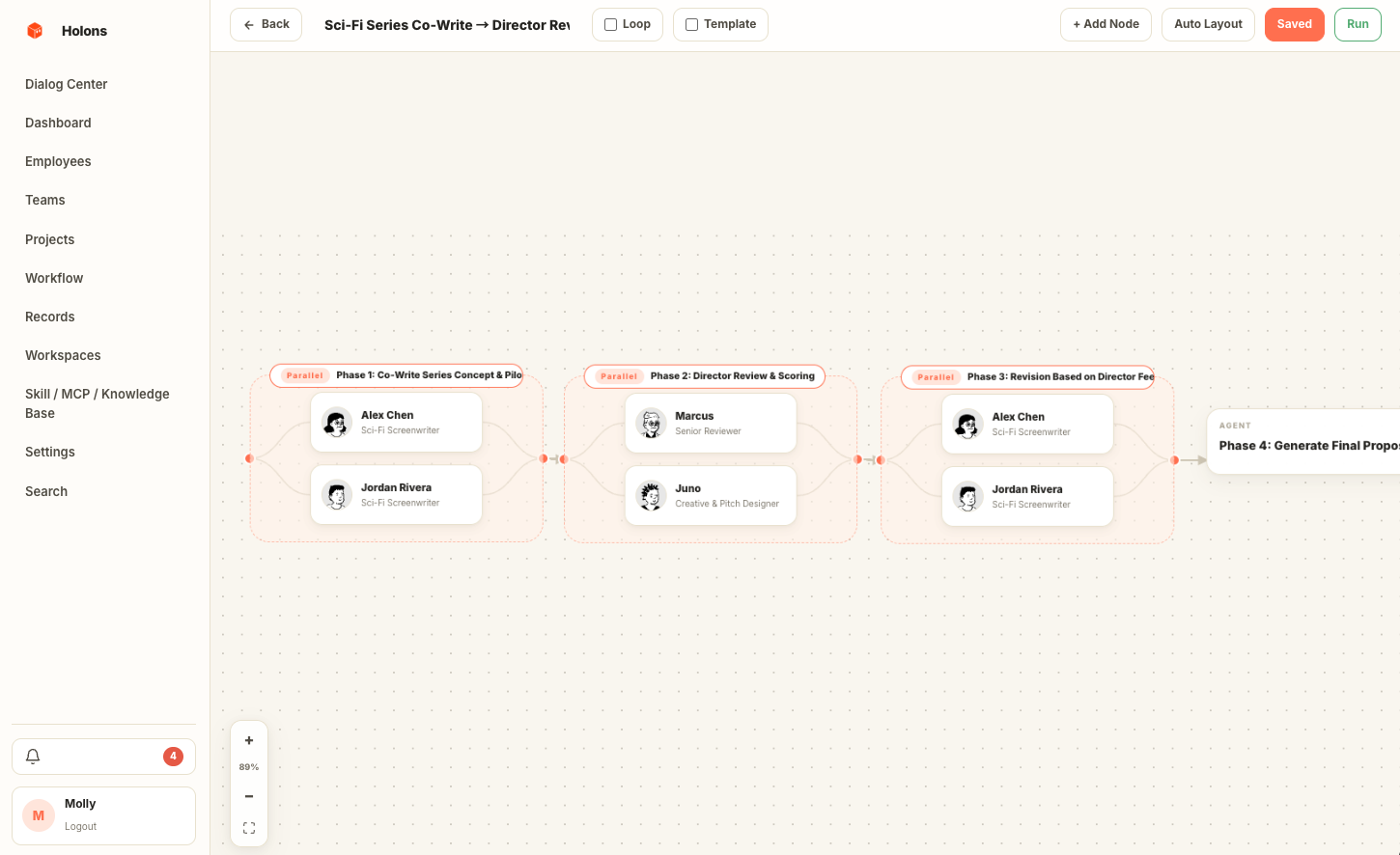Screen dimensions: 1400x855
Task: Zoom in using the plus icon
Action: point(249,739)
